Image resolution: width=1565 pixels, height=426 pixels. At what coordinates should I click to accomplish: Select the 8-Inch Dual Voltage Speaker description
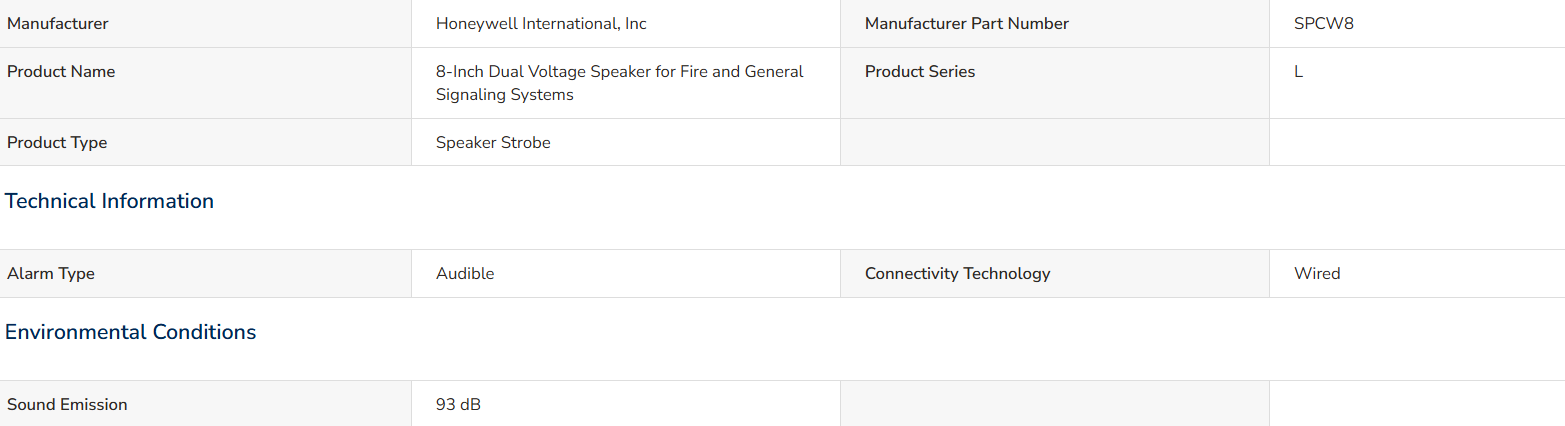click(620, 83)
